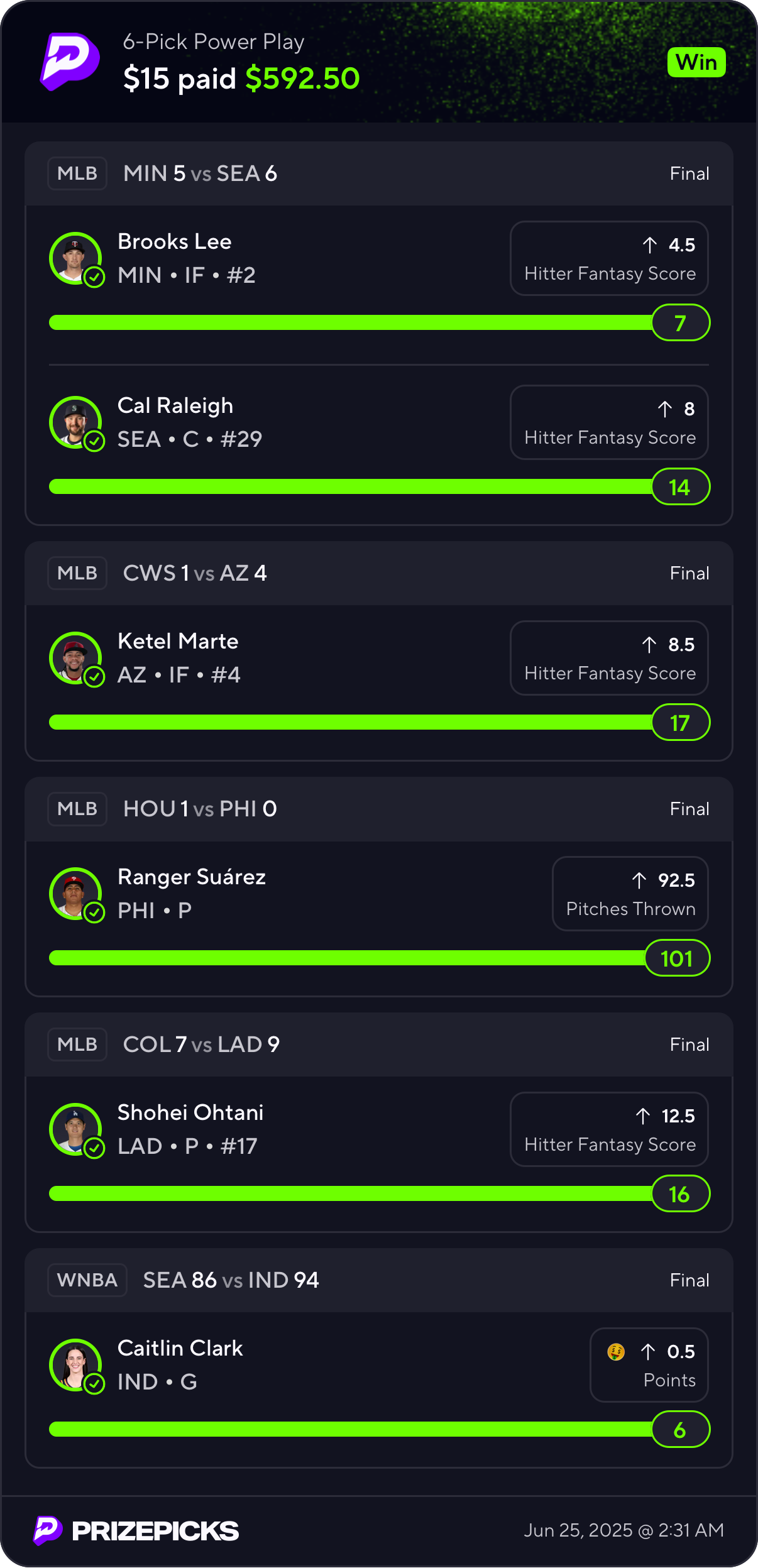Click the Shohei Ohtani player name
Screen dimensions: 758x1568
click(190, 1112)
